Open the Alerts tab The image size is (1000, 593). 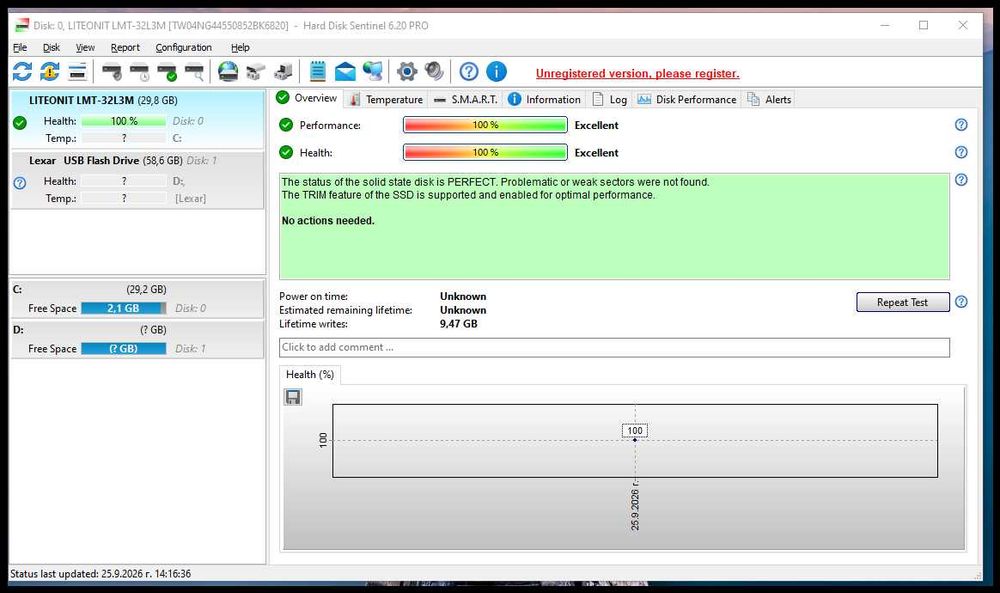(x=769, y=99)
